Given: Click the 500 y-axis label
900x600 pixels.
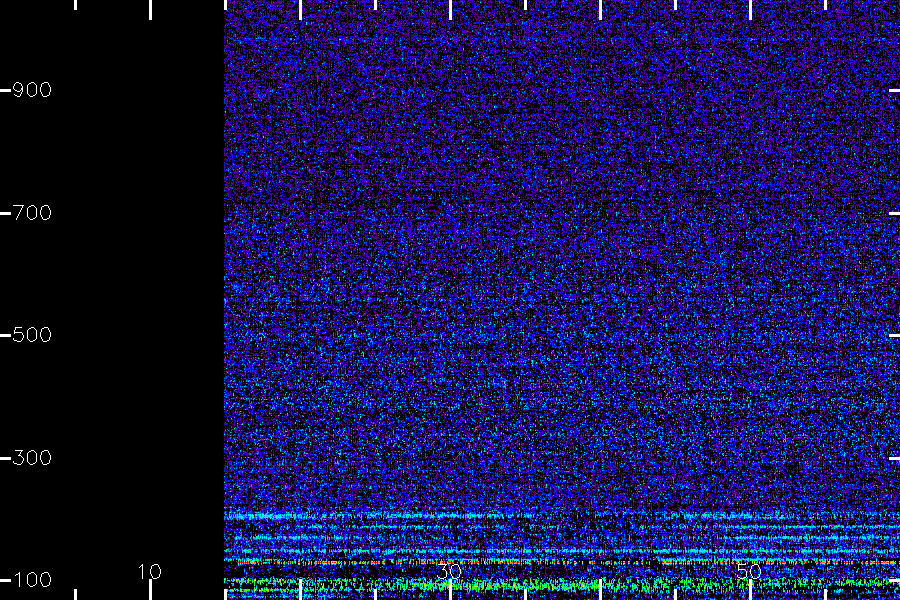Looking at the screenshot, I should pos(32,335).
